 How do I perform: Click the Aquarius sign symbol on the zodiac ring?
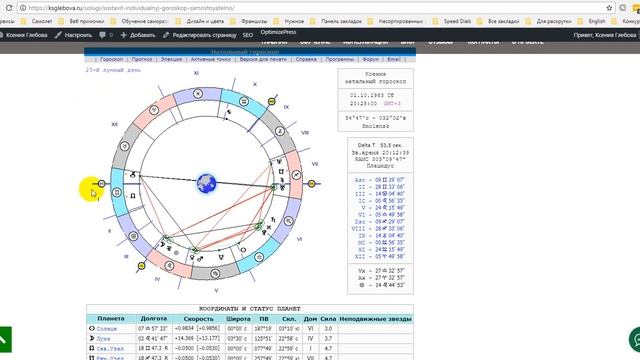(244, 101)
